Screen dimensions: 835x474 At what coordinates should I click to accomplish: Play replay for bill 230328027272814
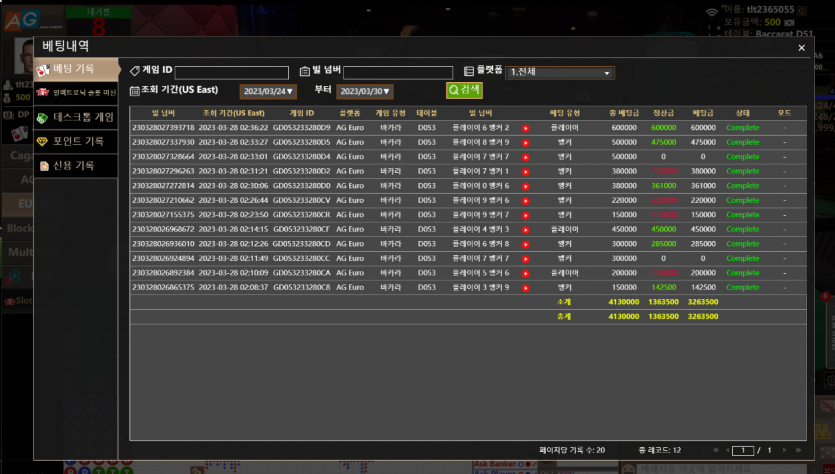click(526, 186)
